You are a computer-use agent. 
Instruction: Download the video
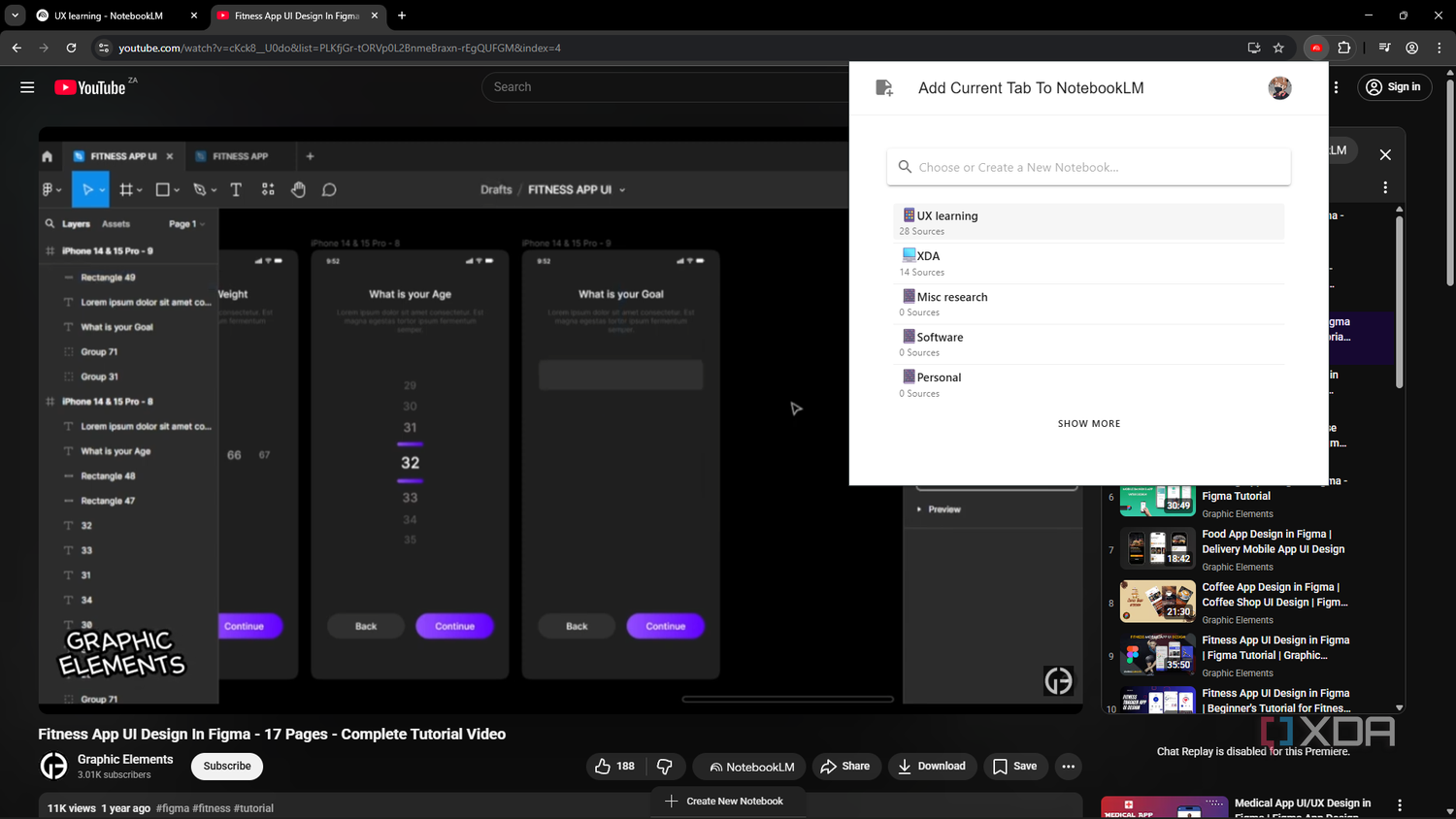pyautogui.click(x=932, y=767)
